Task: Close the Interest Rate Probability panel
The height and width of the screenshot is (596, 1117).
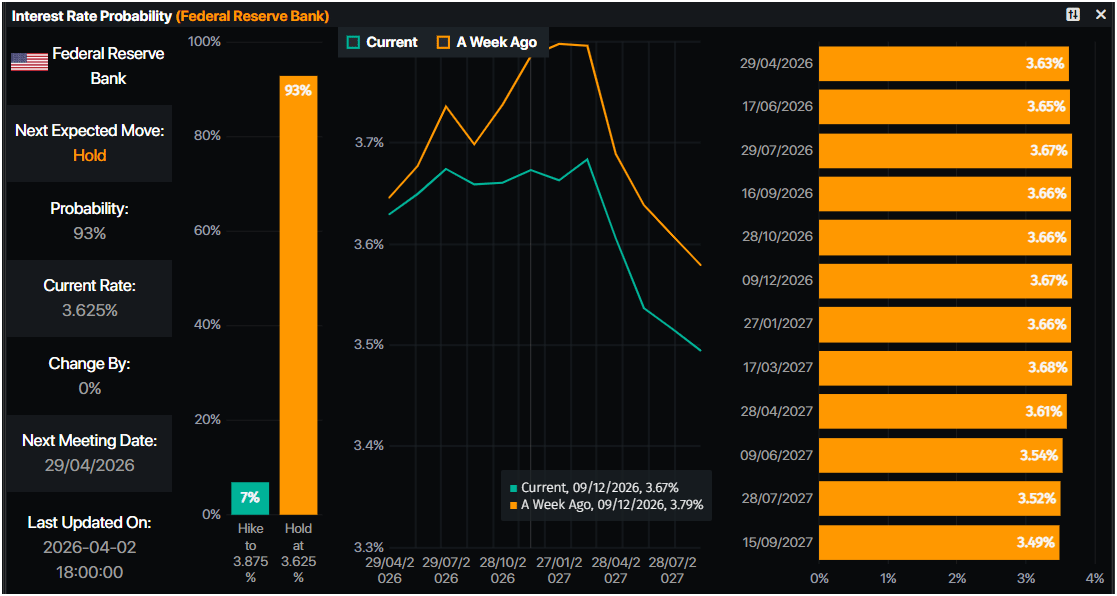Action: click(x=1101, y=14)
